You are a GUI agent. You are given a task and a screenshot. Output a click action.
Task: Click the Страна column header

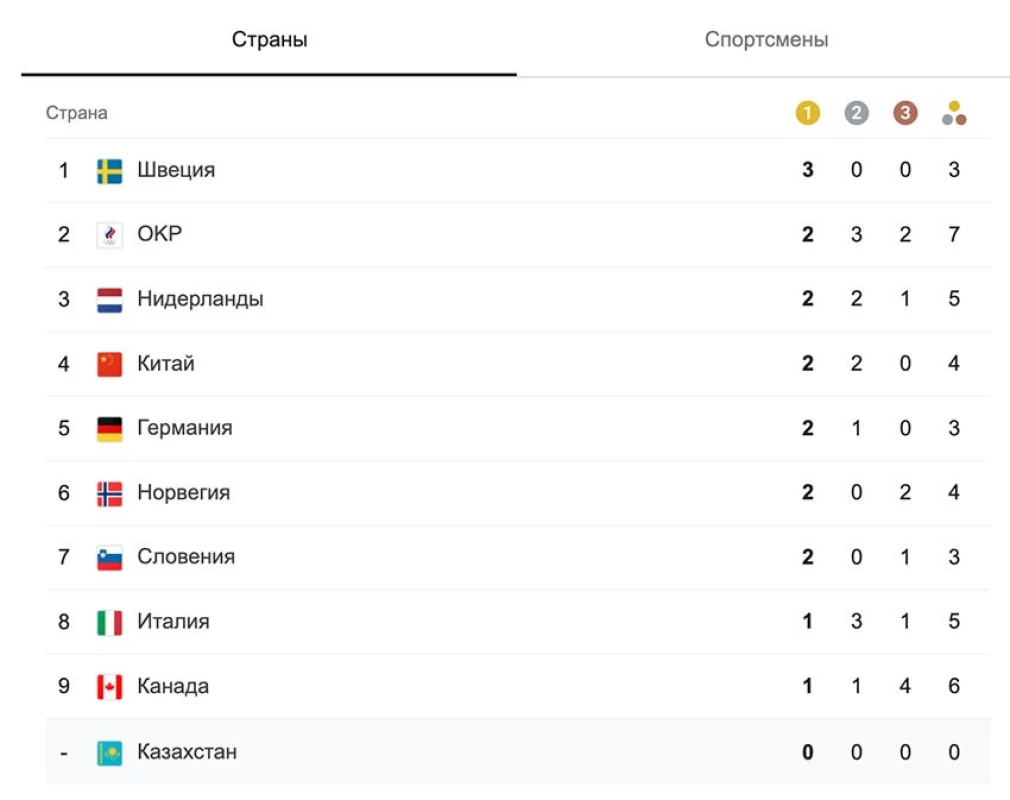[76, 113]
